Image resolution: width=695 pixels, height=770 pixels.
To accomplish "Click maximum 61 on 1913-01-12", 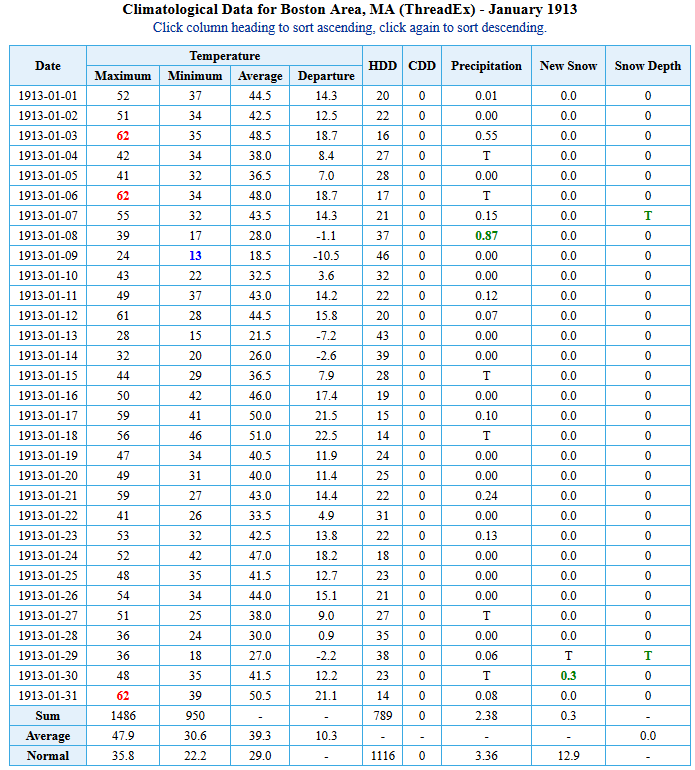I will click(x=123, y=316).
